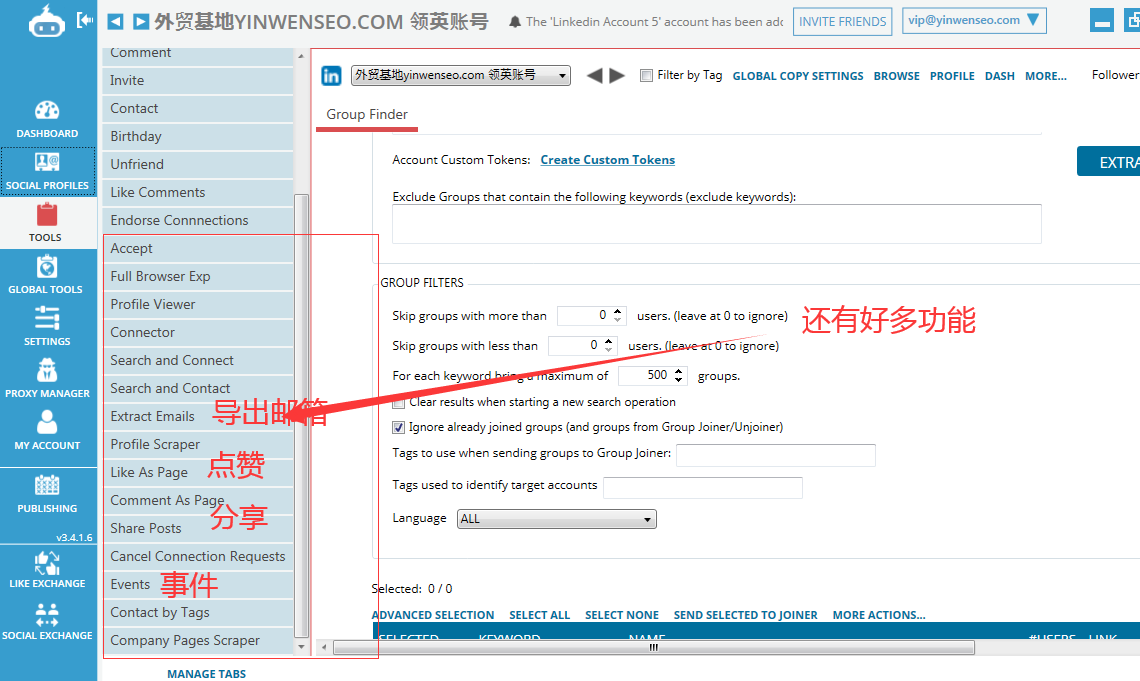
Task: Click the LinkedIn icon beside the account selector
Action: click(331, 75)
